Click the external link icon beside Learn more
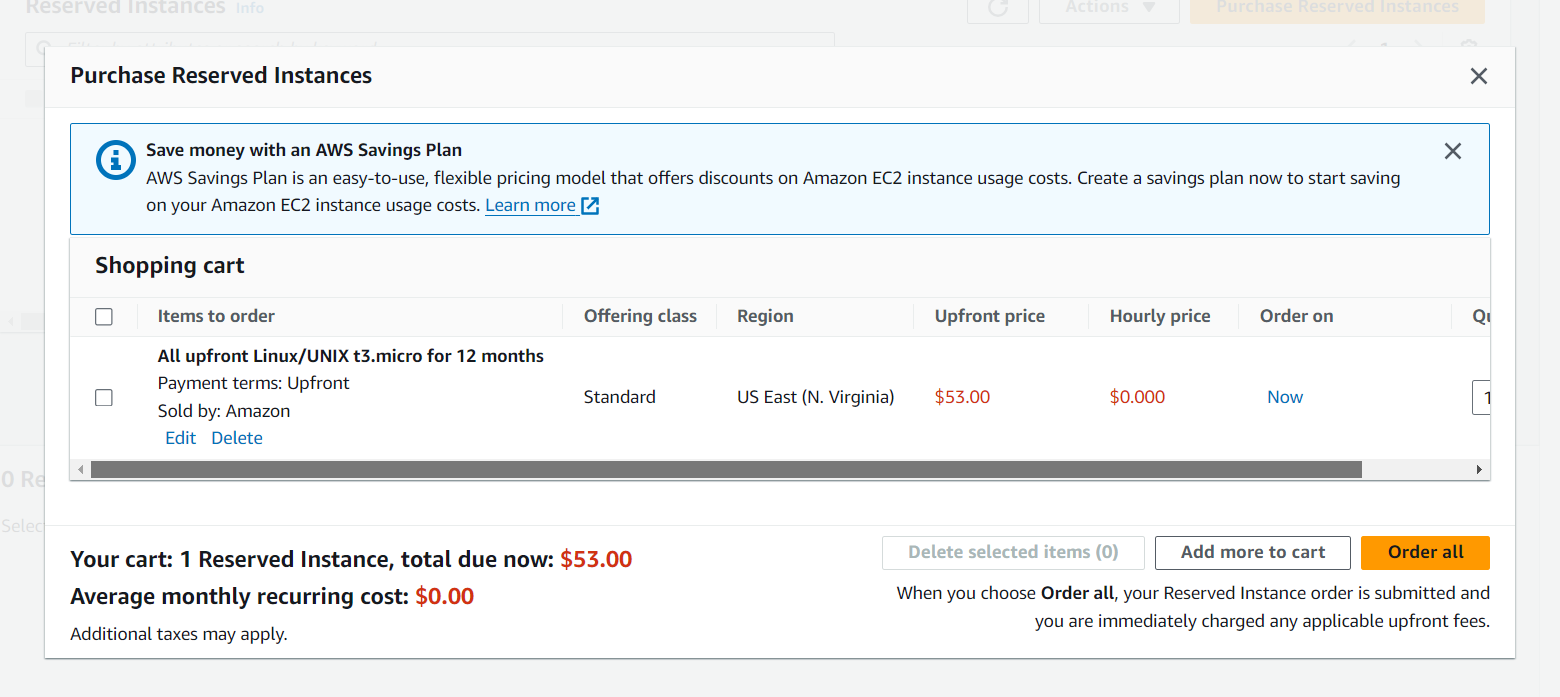The height and width of the screenshot is (697, 1560). 590,206
